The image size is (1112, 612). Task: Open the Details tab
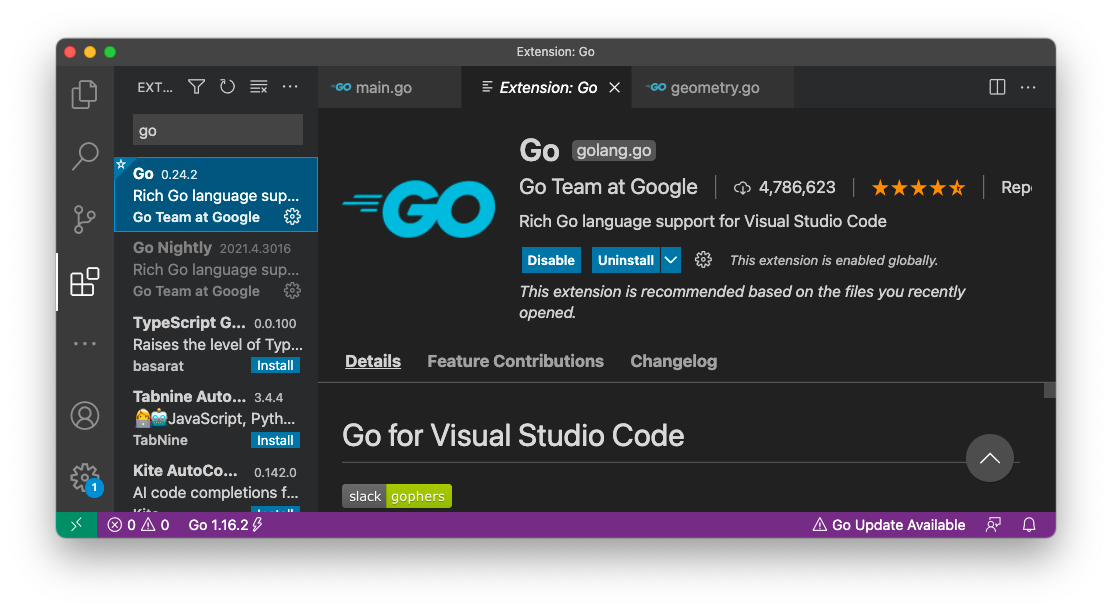[373, 361]
